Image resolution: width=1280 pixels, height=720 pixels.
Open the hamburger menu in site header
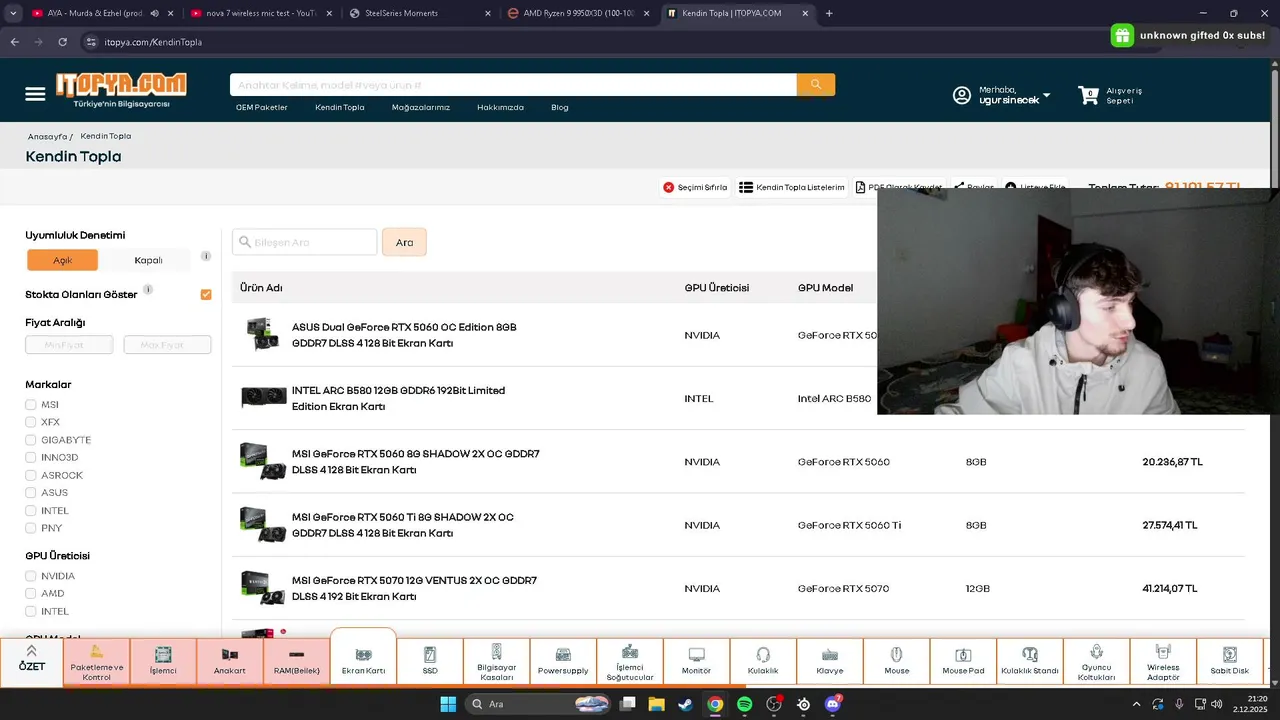[x=35, y=94]
